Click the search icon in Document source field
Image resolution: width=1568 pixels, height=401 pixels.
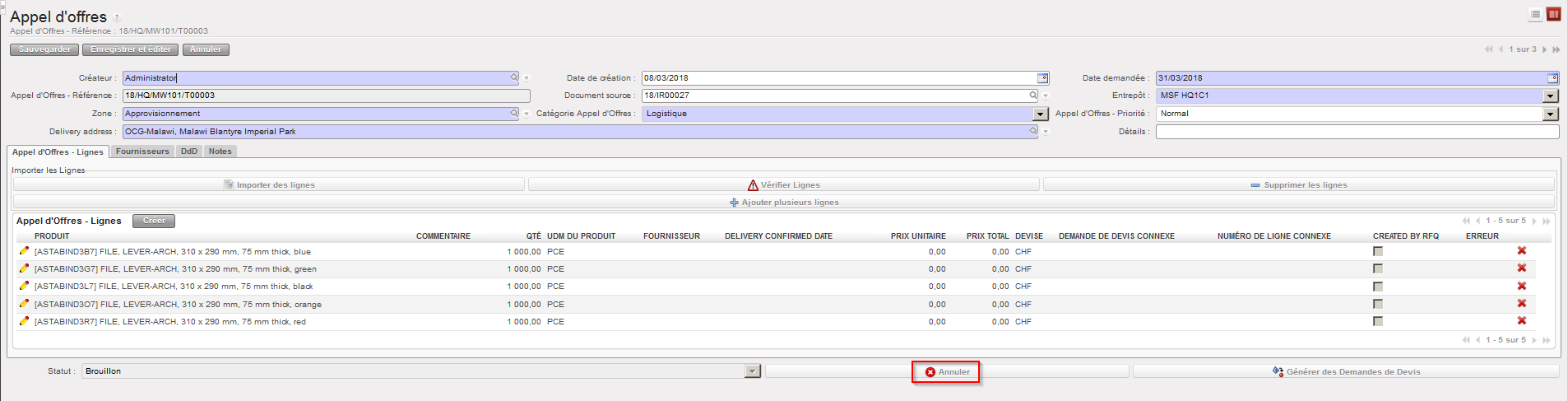click(1033, 96)
